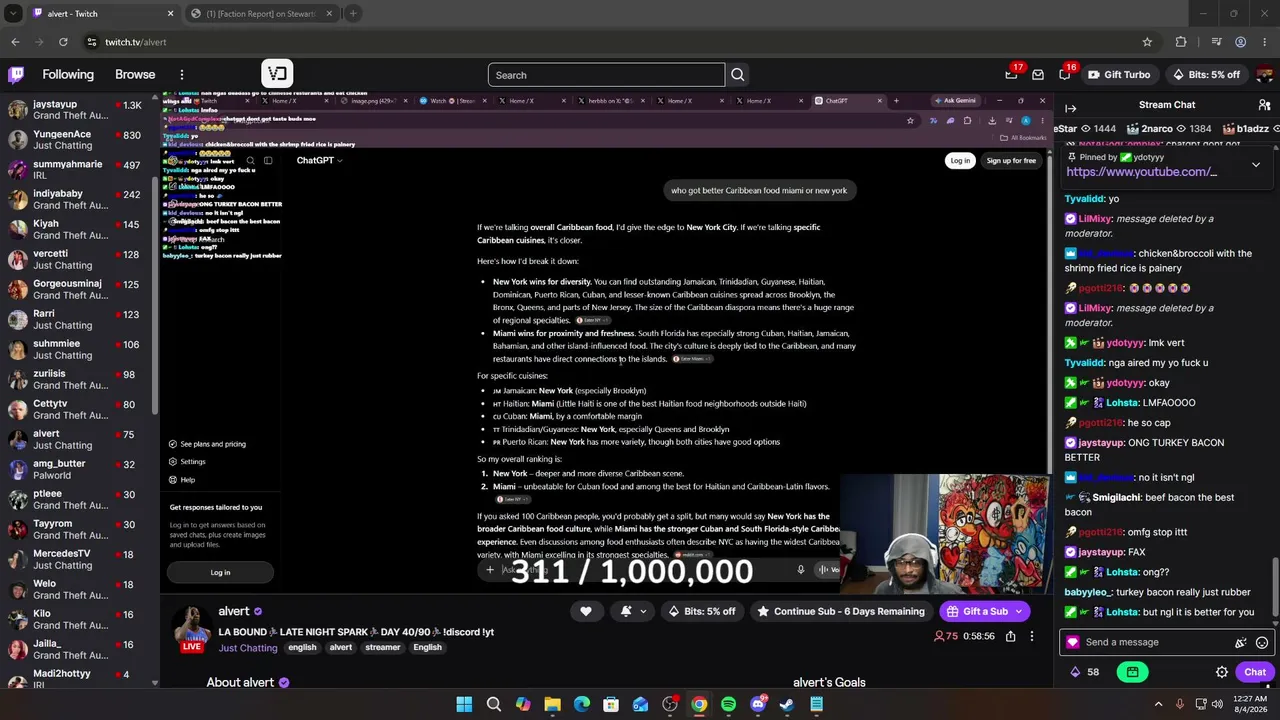The width and height of the screenshot is (1280, 720).
Task: Open File Explorer from the taskbar
Action: tap(552, 705)
